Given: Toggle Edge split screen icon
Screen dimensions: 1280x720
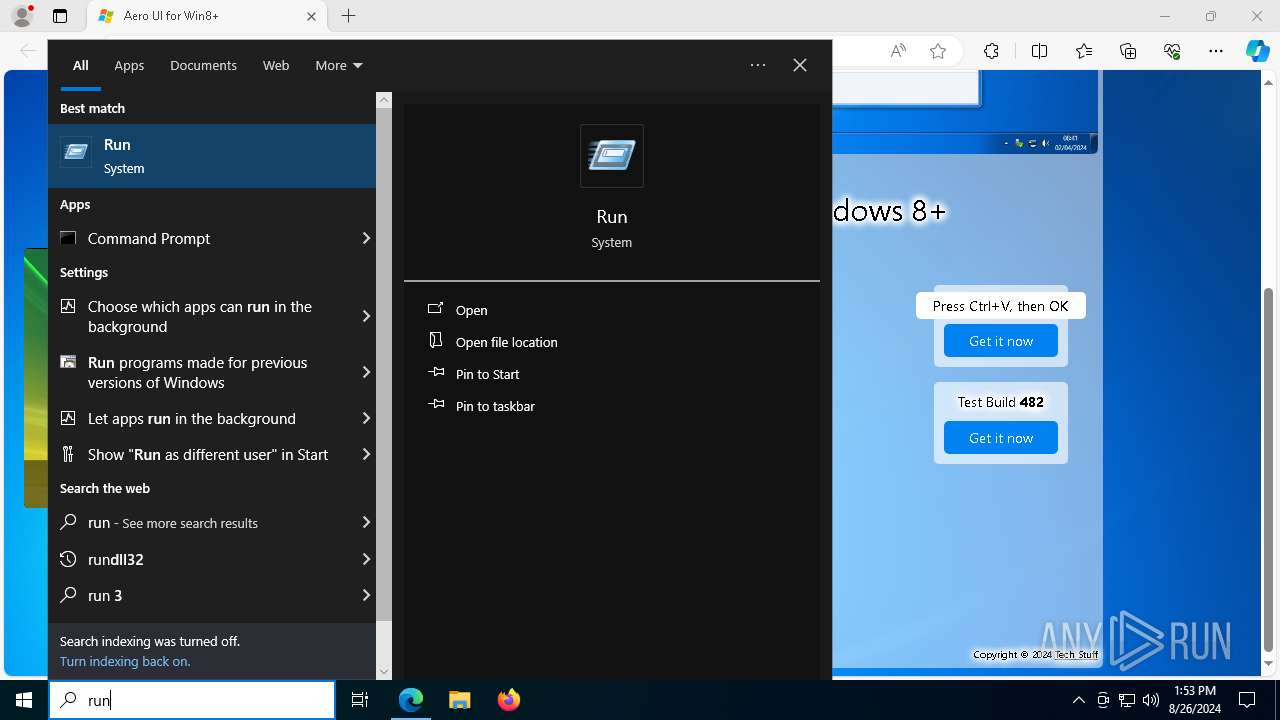Looking at the screenshot, I should 1039,52.
